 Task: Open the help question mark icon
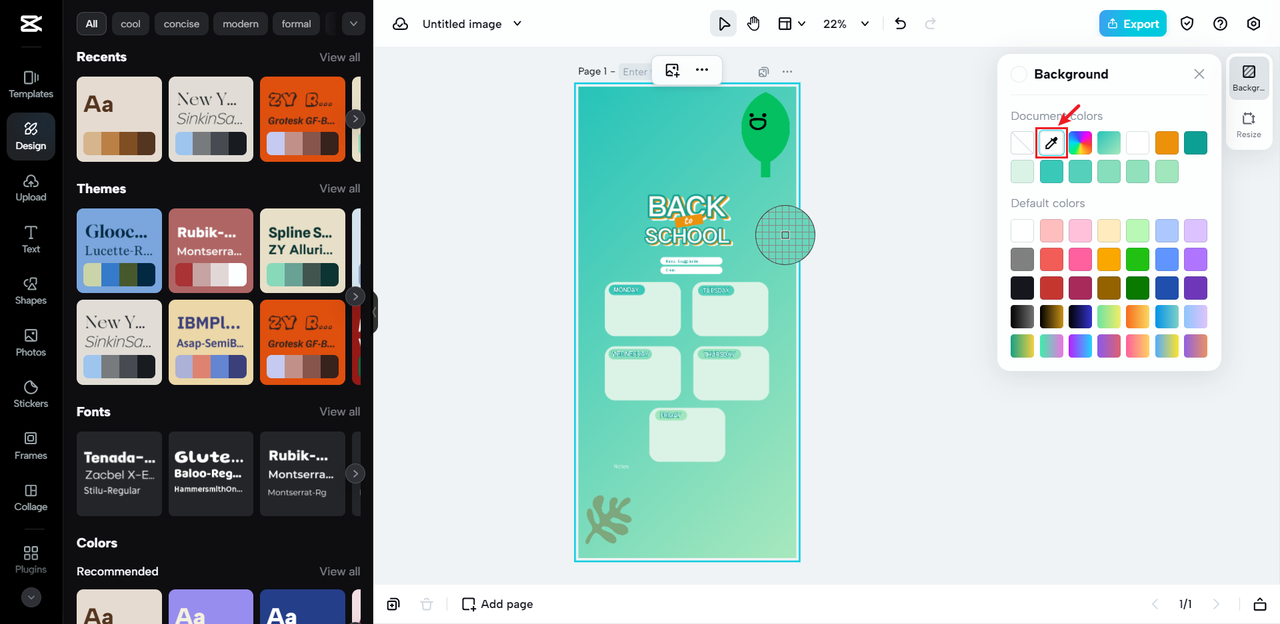click(1220, 24)
